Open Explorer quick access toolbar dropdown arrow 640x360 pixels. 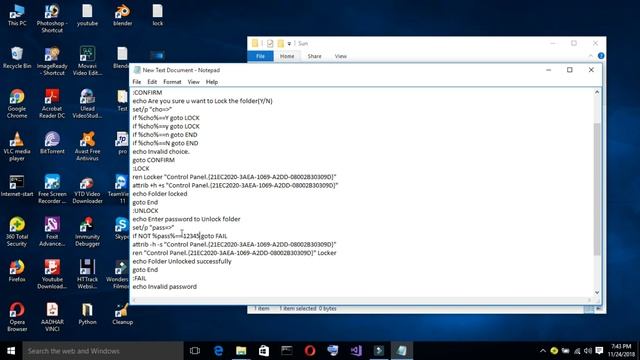tap(289, 44)
